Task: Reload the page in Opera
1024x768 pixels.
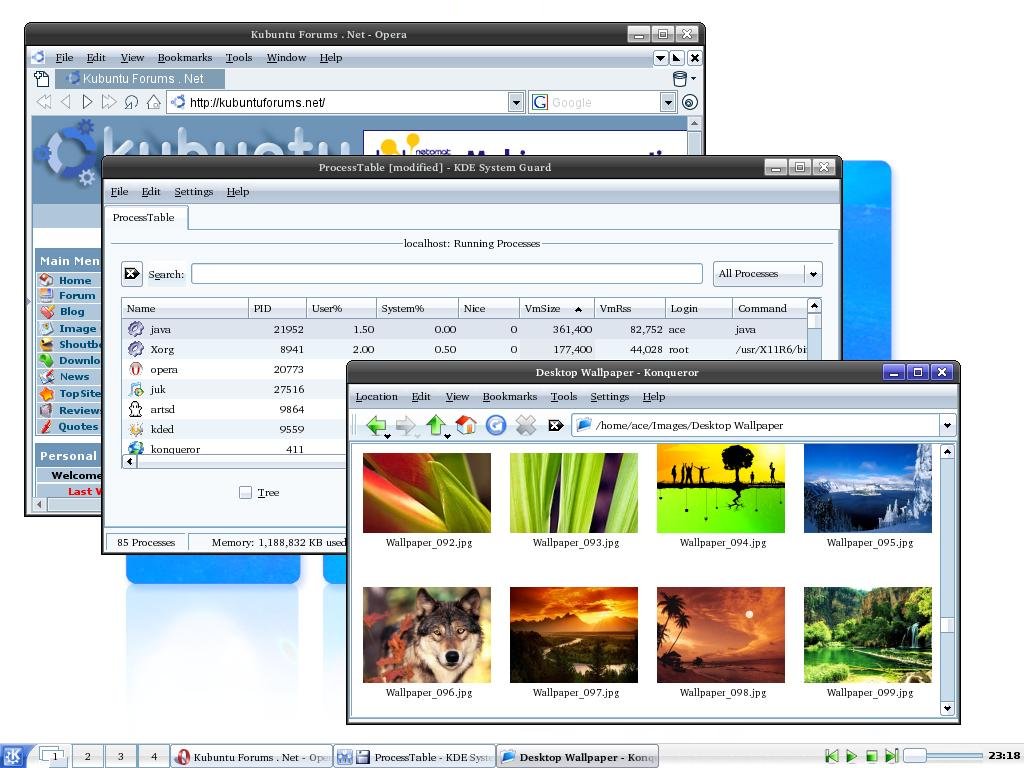Action: [x=131, y=102]
